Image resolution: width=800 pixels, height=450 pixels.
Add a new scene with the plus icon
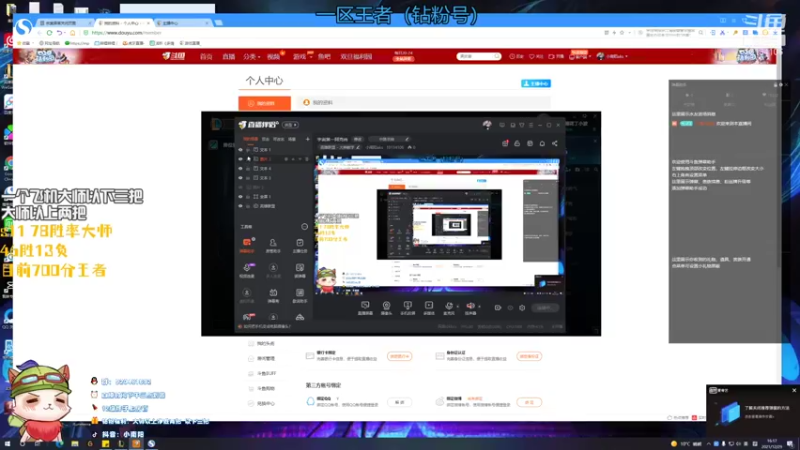click(x=307, y=139)
